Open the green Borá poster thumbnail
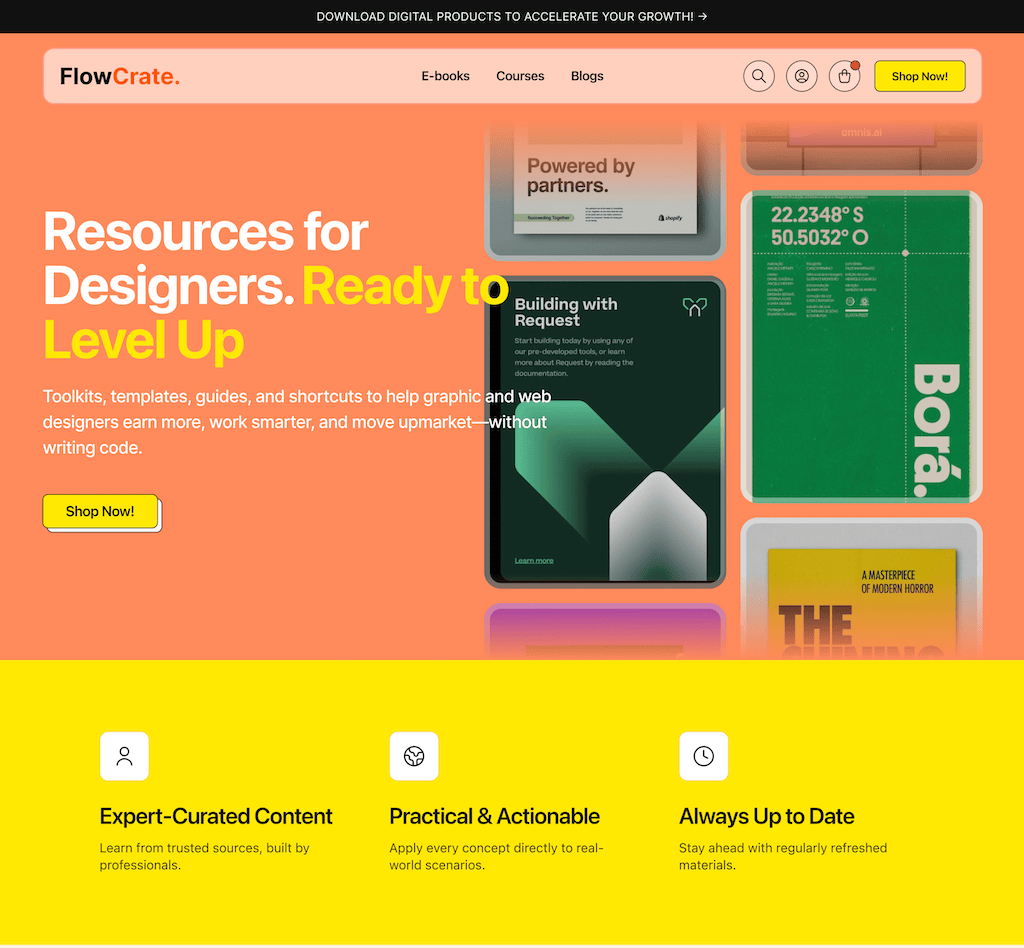This screenshot has width=1024, height=948. [x=861, y=347]
